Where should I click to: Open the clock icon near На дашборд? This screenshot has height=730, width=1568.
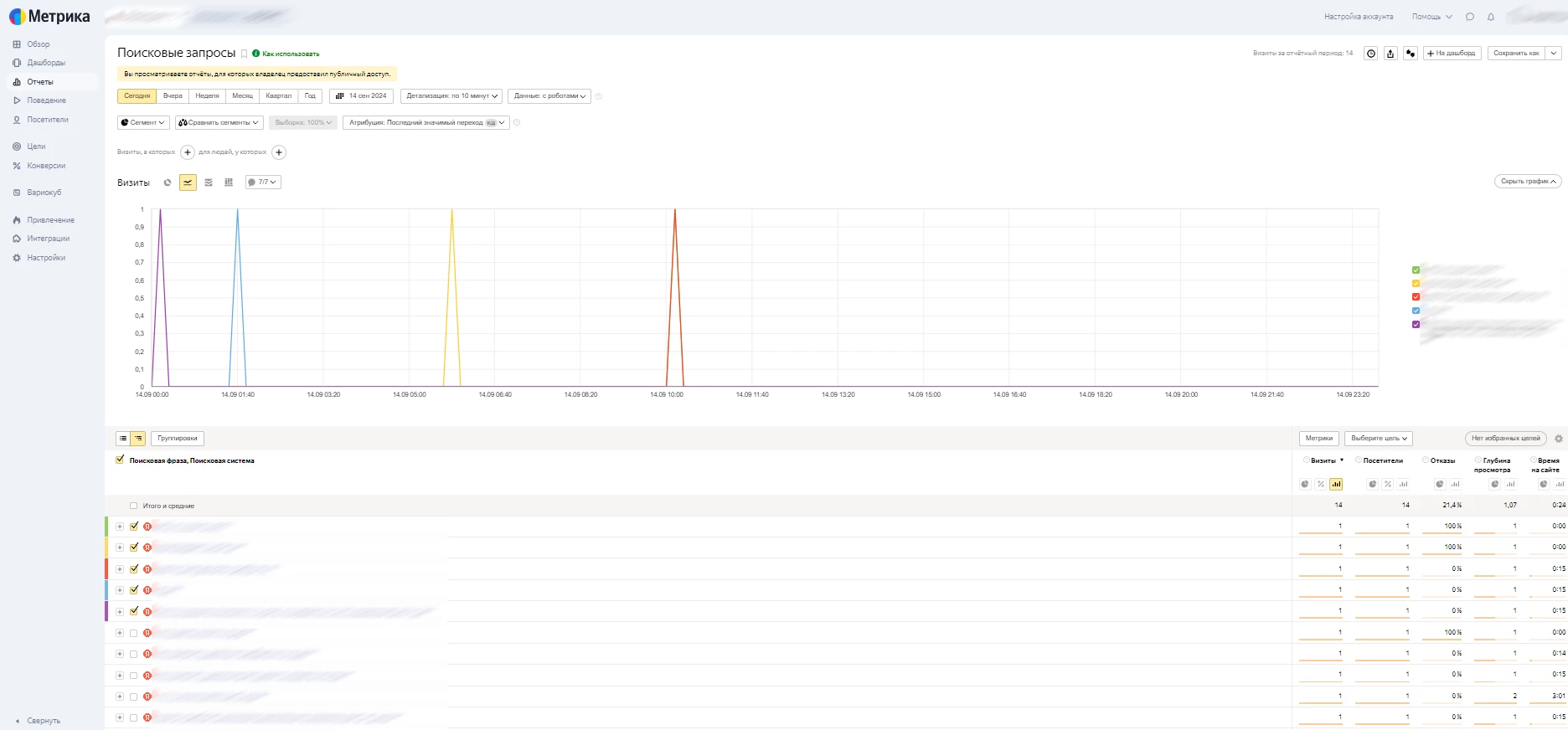pos(1370,54)
